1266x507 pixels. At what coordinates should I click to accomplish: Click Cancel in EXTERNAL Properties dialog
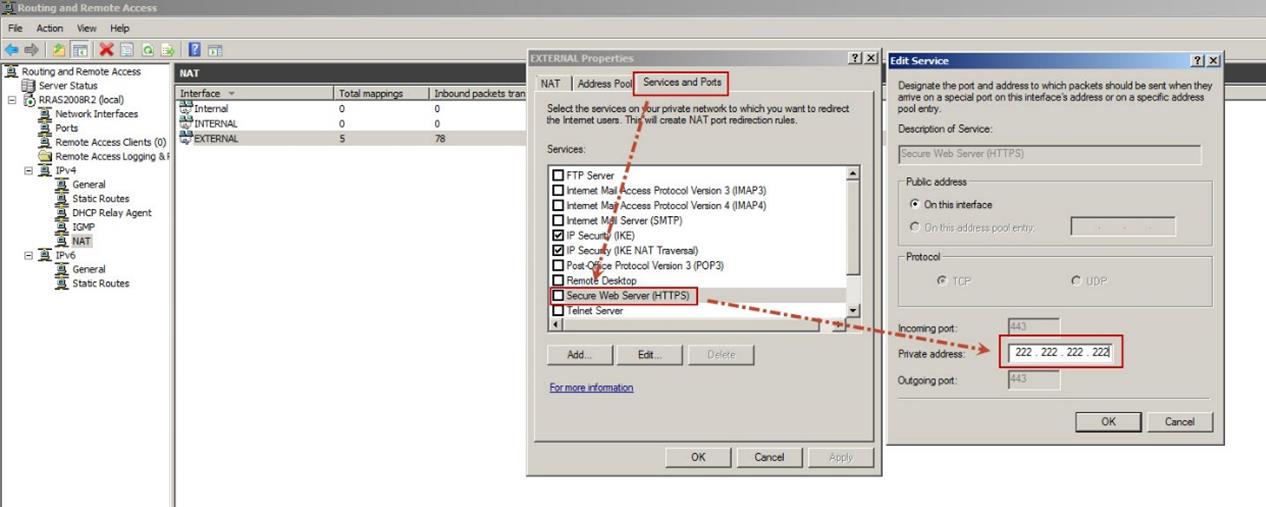pyautogui.click(x=769, y=457)
